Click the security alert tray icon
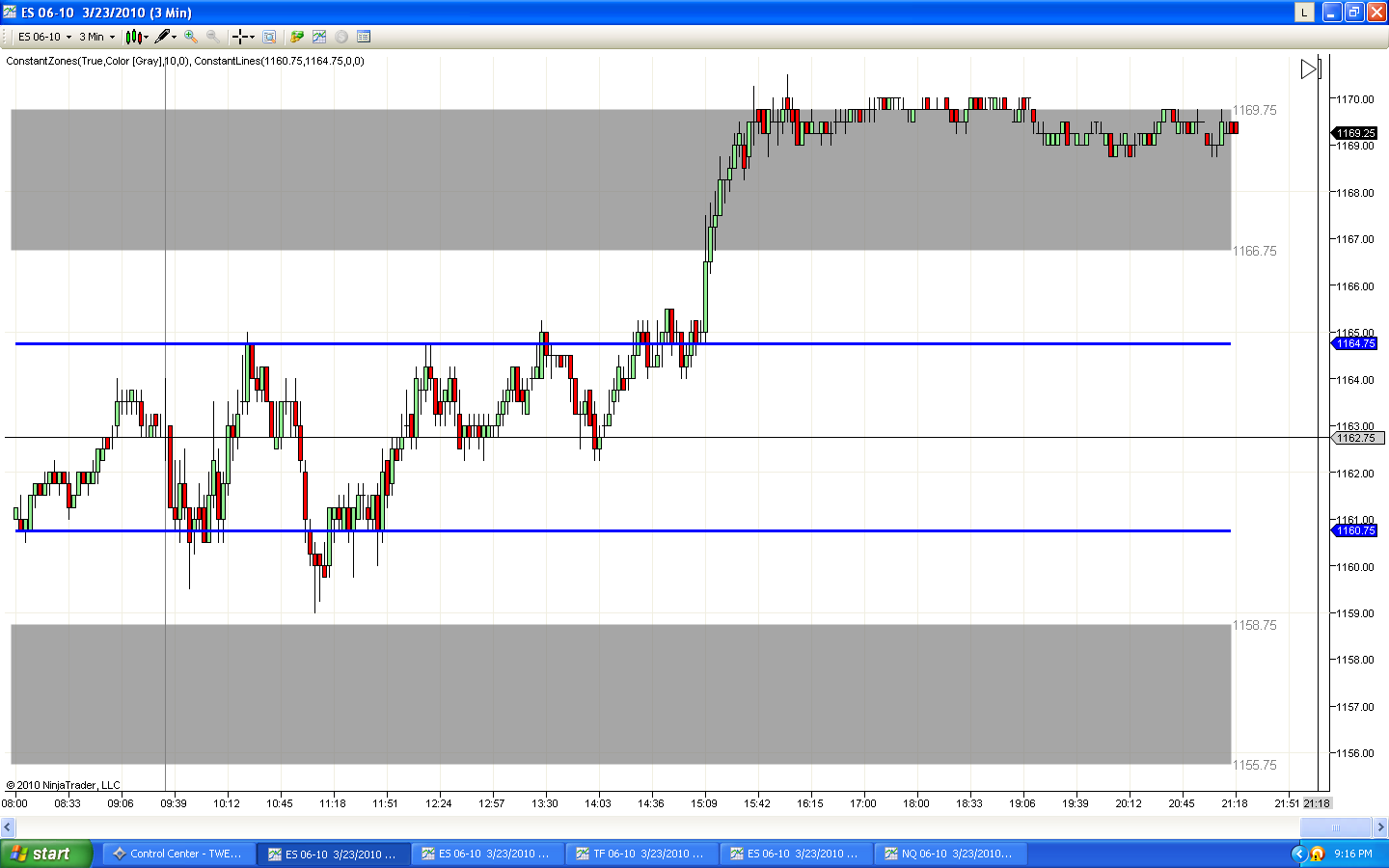This screenshot has width=1389, height=868. (x=1317, y=854)
